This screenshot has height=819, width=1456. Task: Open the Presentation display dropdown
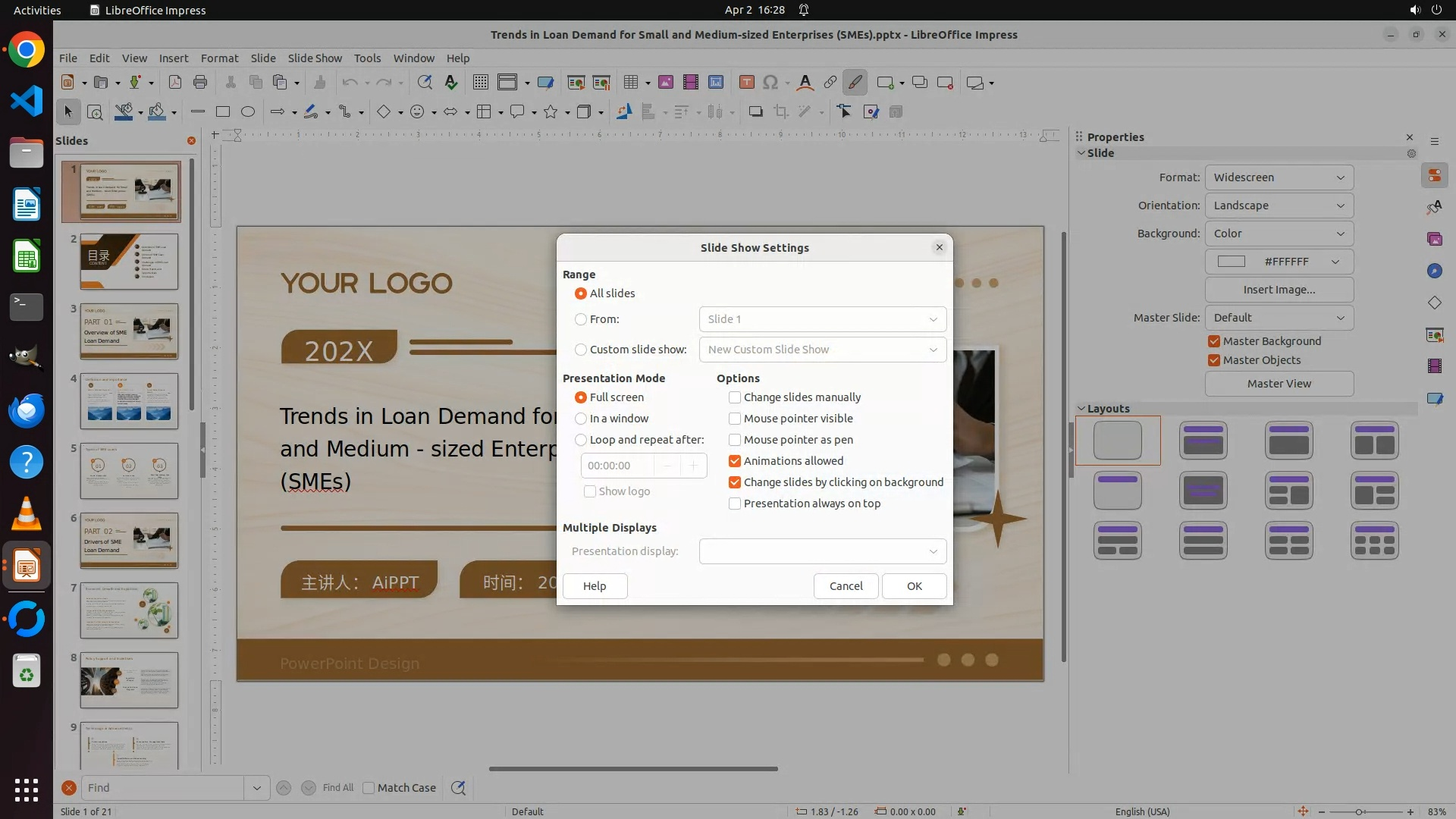(823, 551)
